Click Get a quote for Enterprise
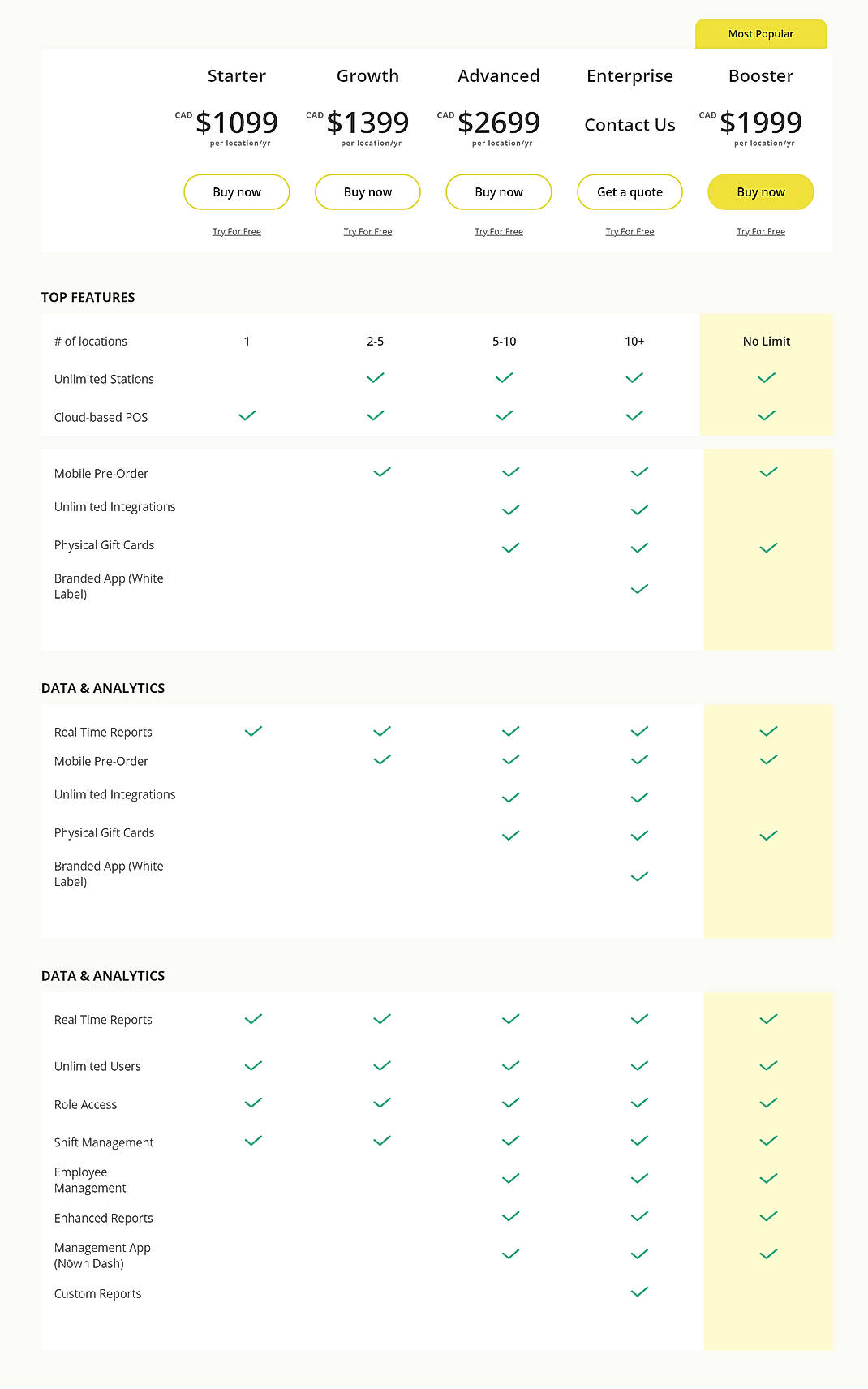The image size is (868, 1389). pyautogui.click(x=630, y=191)
